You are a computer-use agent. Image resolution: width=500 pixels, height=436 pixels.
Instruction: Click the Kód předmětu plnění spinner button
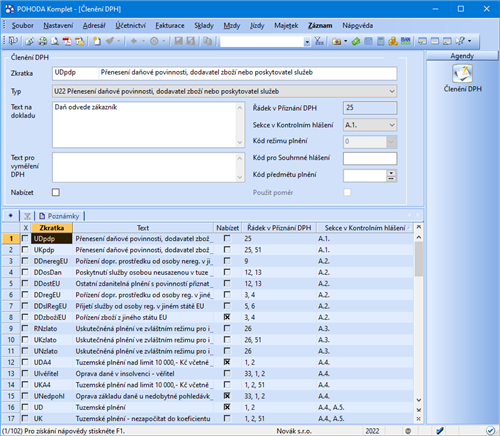click(391, 175)
